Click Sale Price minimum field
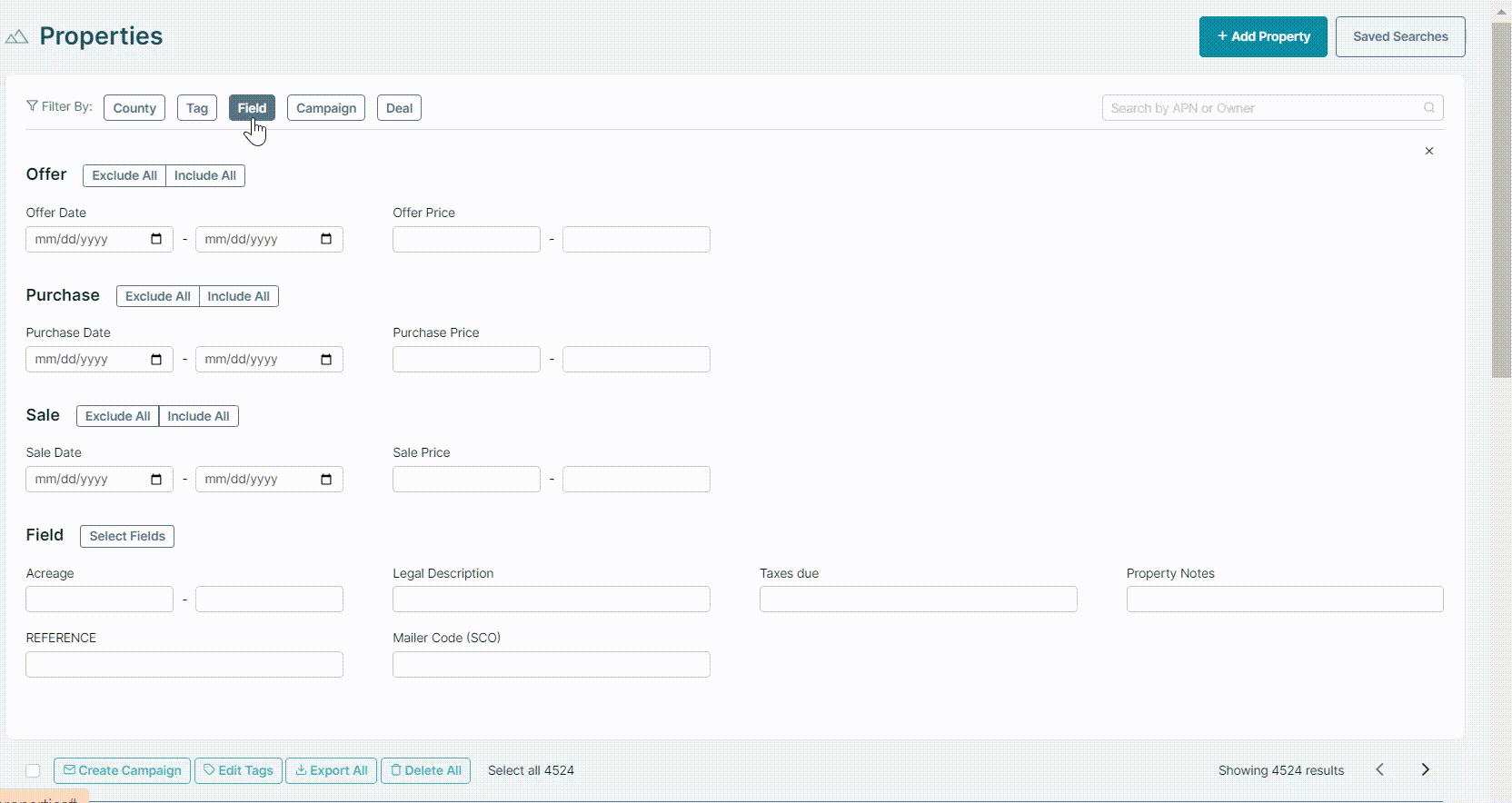The image size is (1512, 803). point(466,479)
